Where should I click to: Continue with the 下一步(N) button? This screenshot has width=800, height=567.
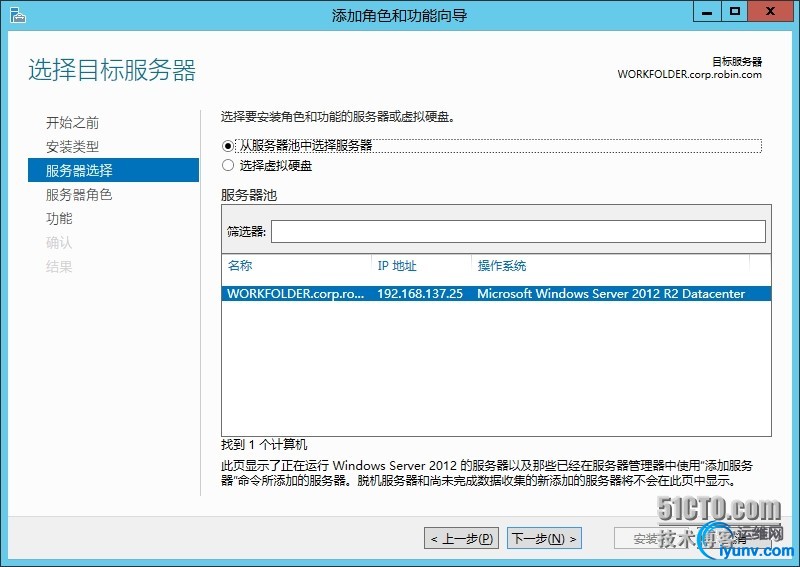click(x=544, y=538)
